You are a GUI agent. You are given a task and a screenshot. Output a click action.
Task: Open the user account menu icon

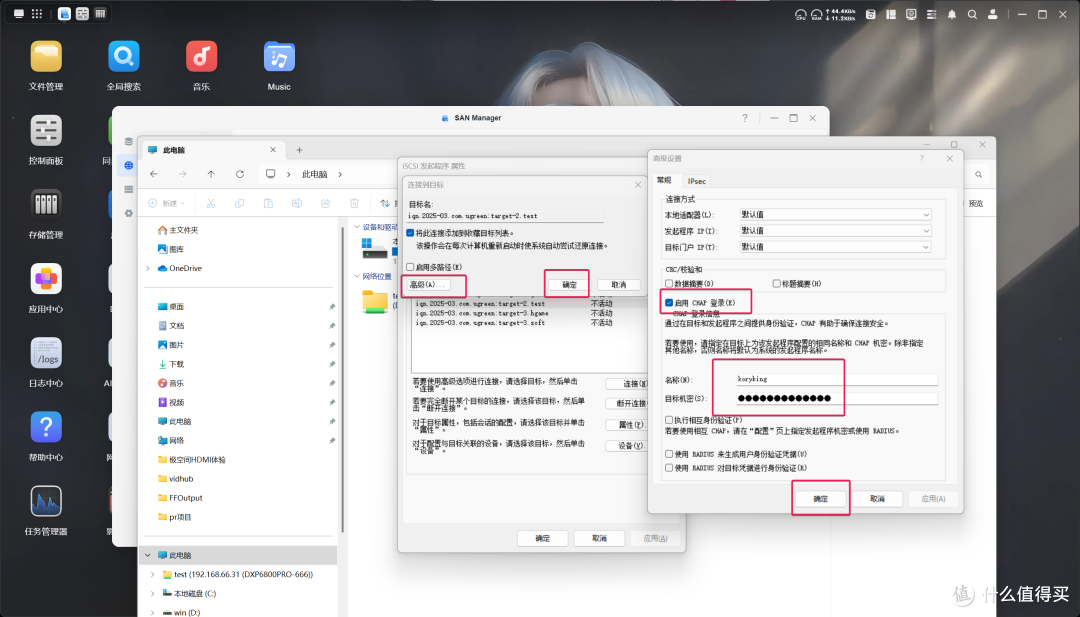[993, 14]
